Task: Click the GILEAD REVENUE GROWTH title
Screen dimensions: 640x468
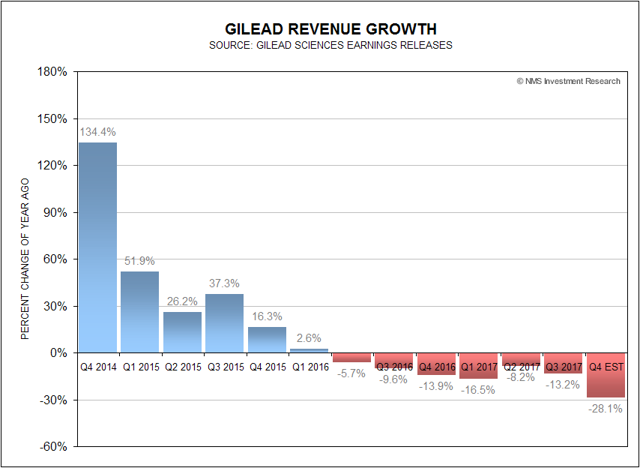Action: [331, 29]
